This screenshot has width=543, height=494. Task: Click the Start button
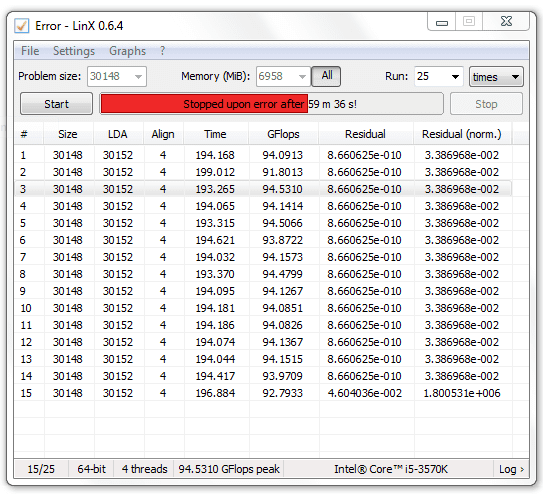pyautogui.click(x=56, y=104)
